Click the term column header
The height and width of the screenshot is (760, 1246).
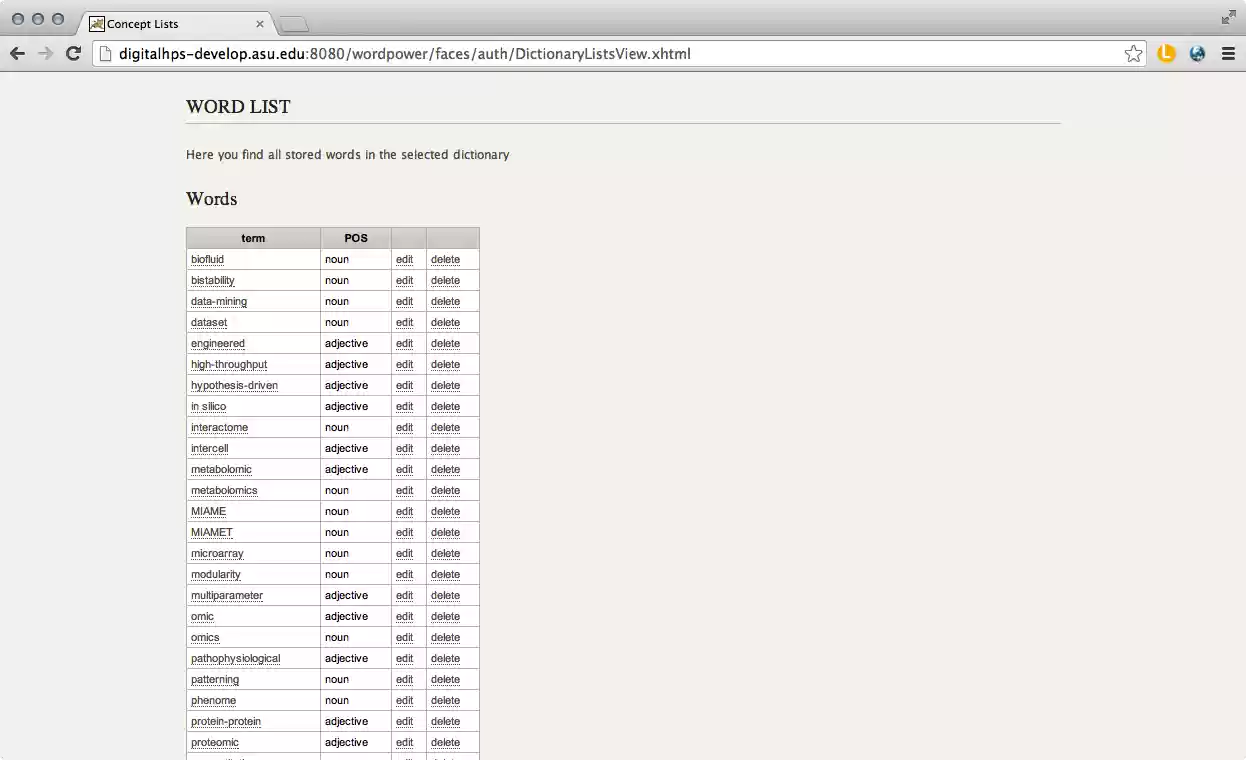(x=252, y=237)
